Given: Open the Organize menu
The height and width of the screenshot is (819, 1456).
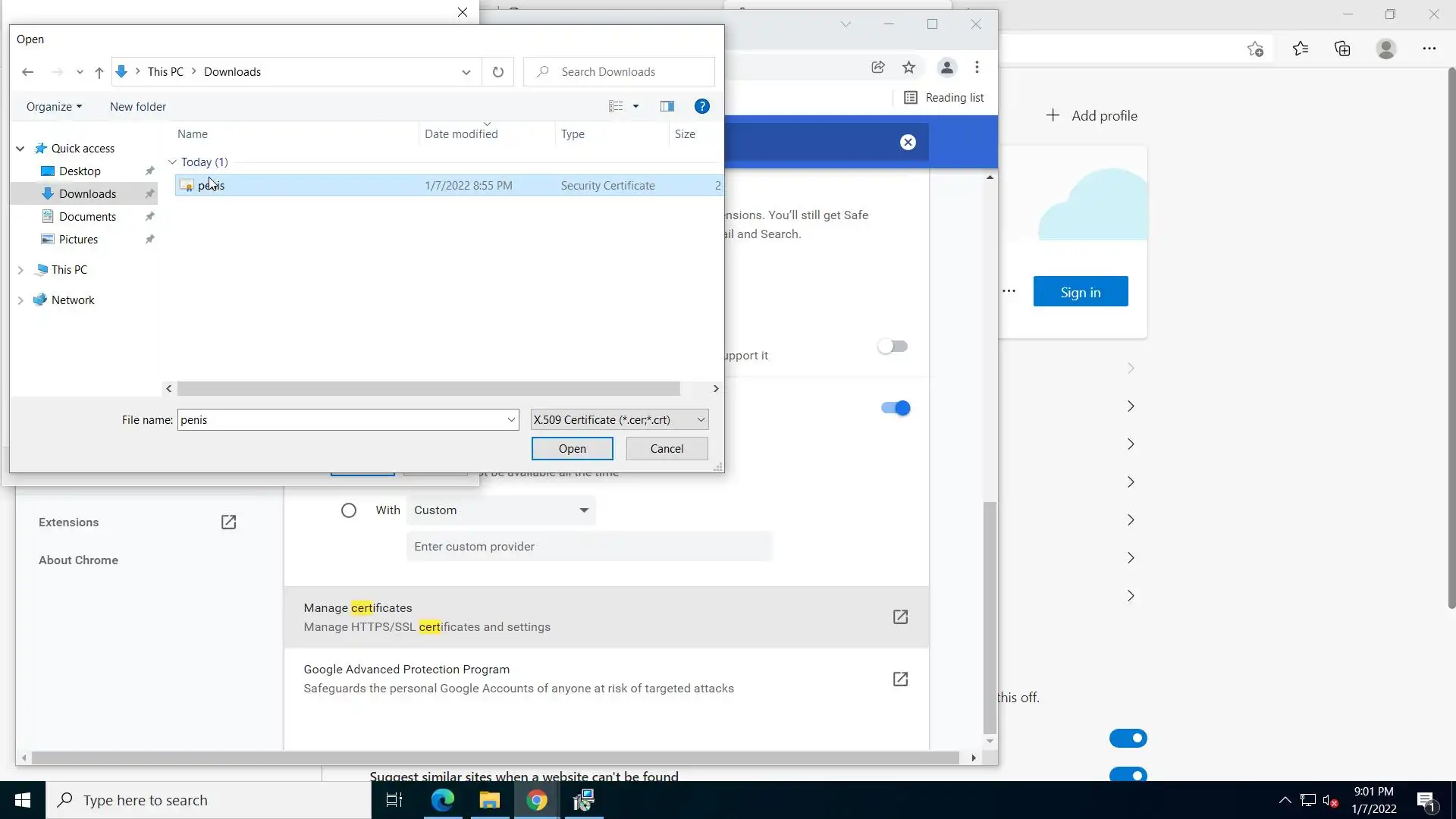Looking at the screenshot, I should [x=54, y=107].
